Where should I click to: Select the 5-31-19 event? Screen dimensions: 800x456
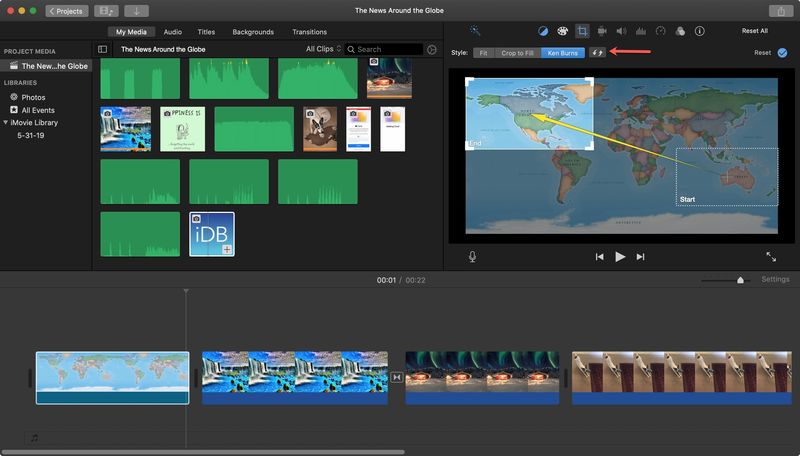pos(31,136)
